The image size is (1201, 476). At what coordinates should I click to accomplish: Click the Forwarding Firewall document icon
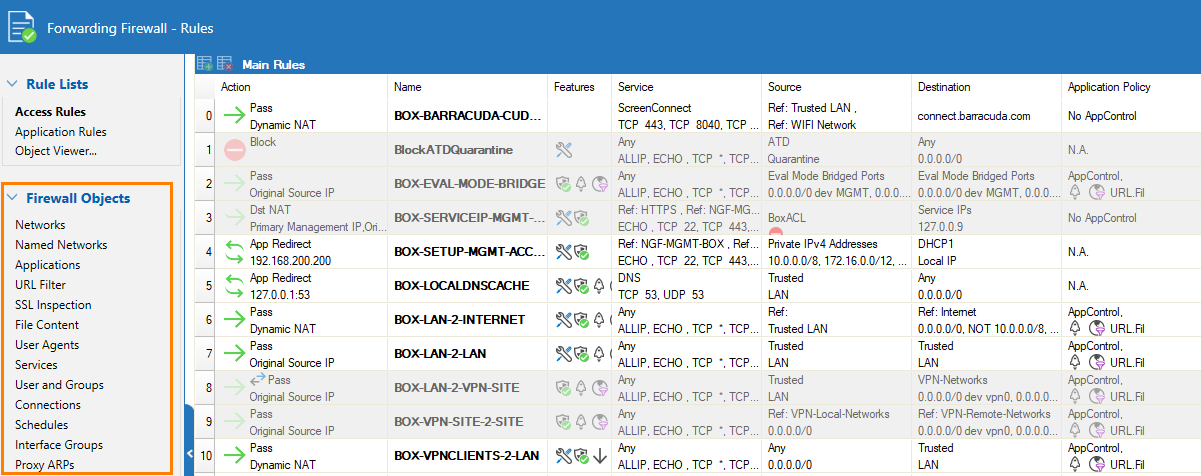click(x=22, y=27)
